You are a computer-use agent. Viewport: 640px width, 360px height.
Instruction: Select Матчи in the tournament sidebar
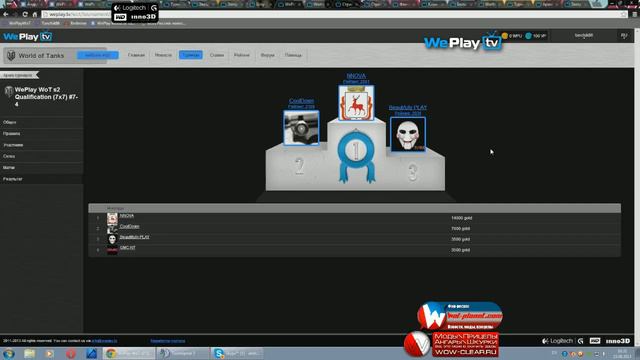[x=9, y=167]
